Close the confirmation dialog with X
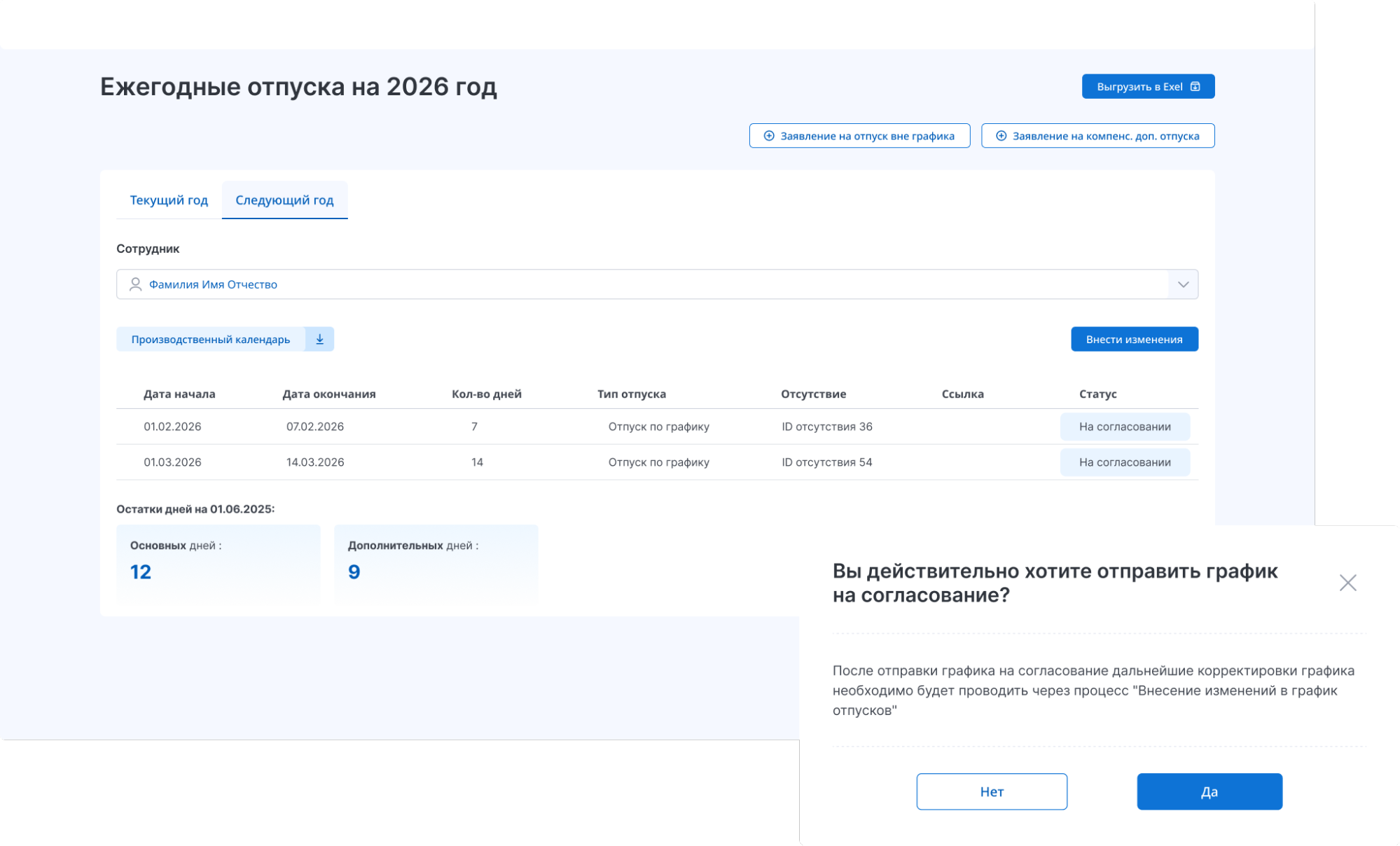Viewport: 1400px width, 846px height. 1347,583
